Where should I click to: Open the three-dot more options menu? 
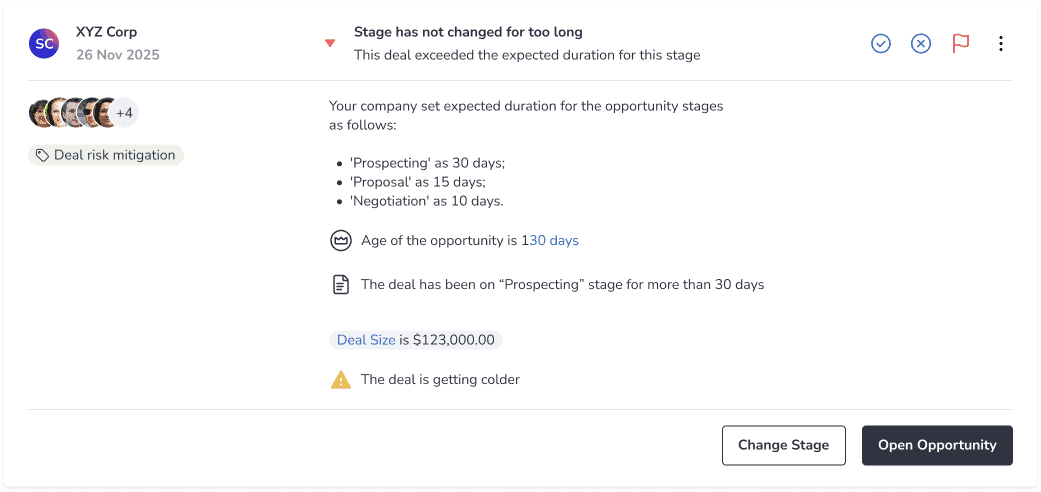point(1001,44)
